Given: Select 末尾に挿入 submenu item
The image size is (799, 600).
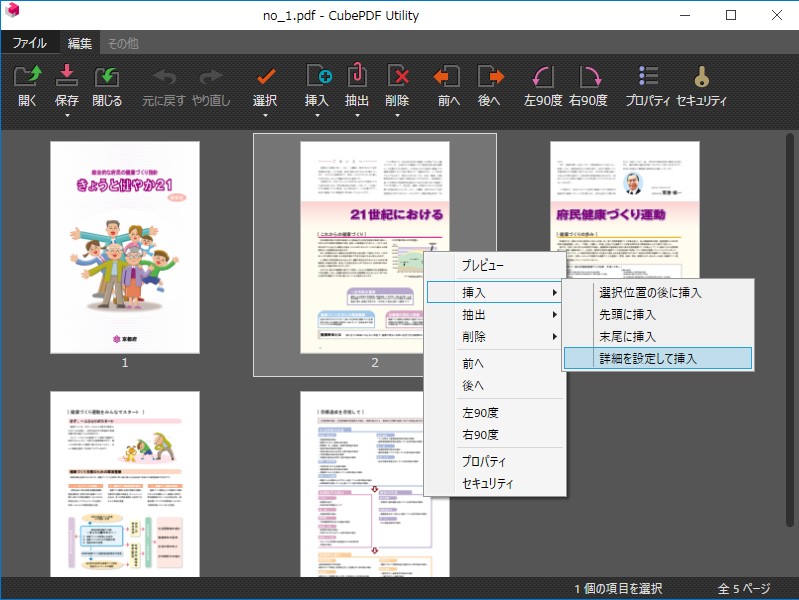Looking at the screenshot, I should coord(658,336).
